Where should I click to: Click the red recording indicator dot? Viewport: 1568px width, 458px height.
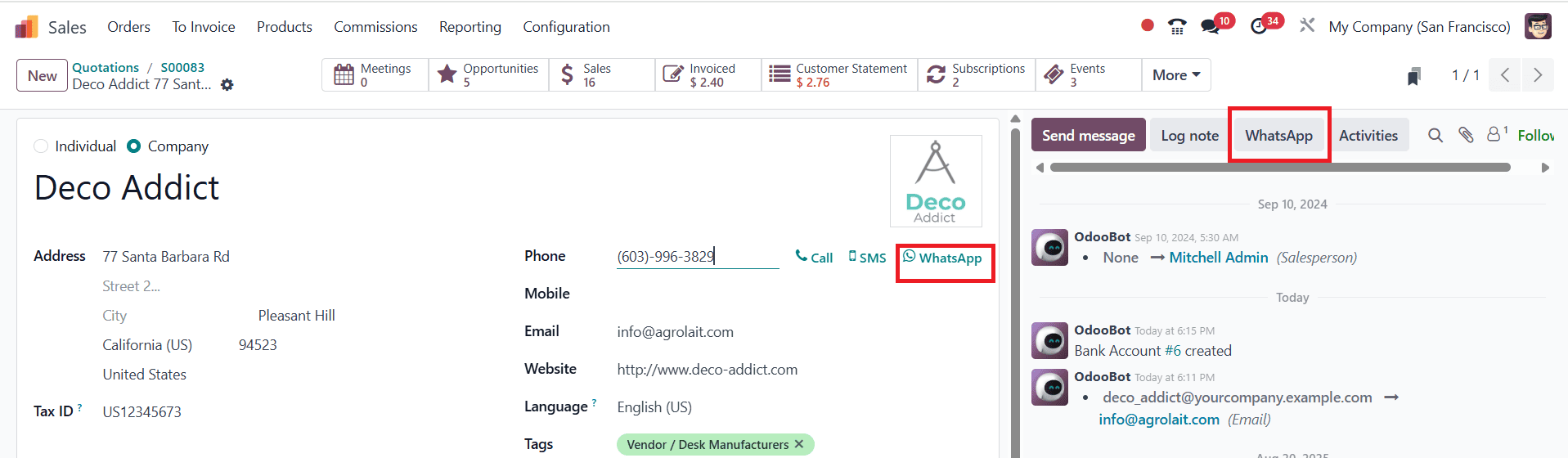[x=1148, y=25]
